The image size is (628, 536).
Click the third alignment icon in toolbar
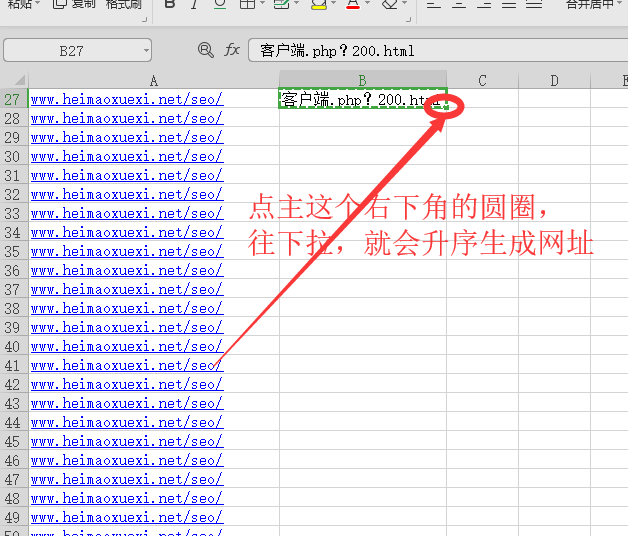[484, 4]
